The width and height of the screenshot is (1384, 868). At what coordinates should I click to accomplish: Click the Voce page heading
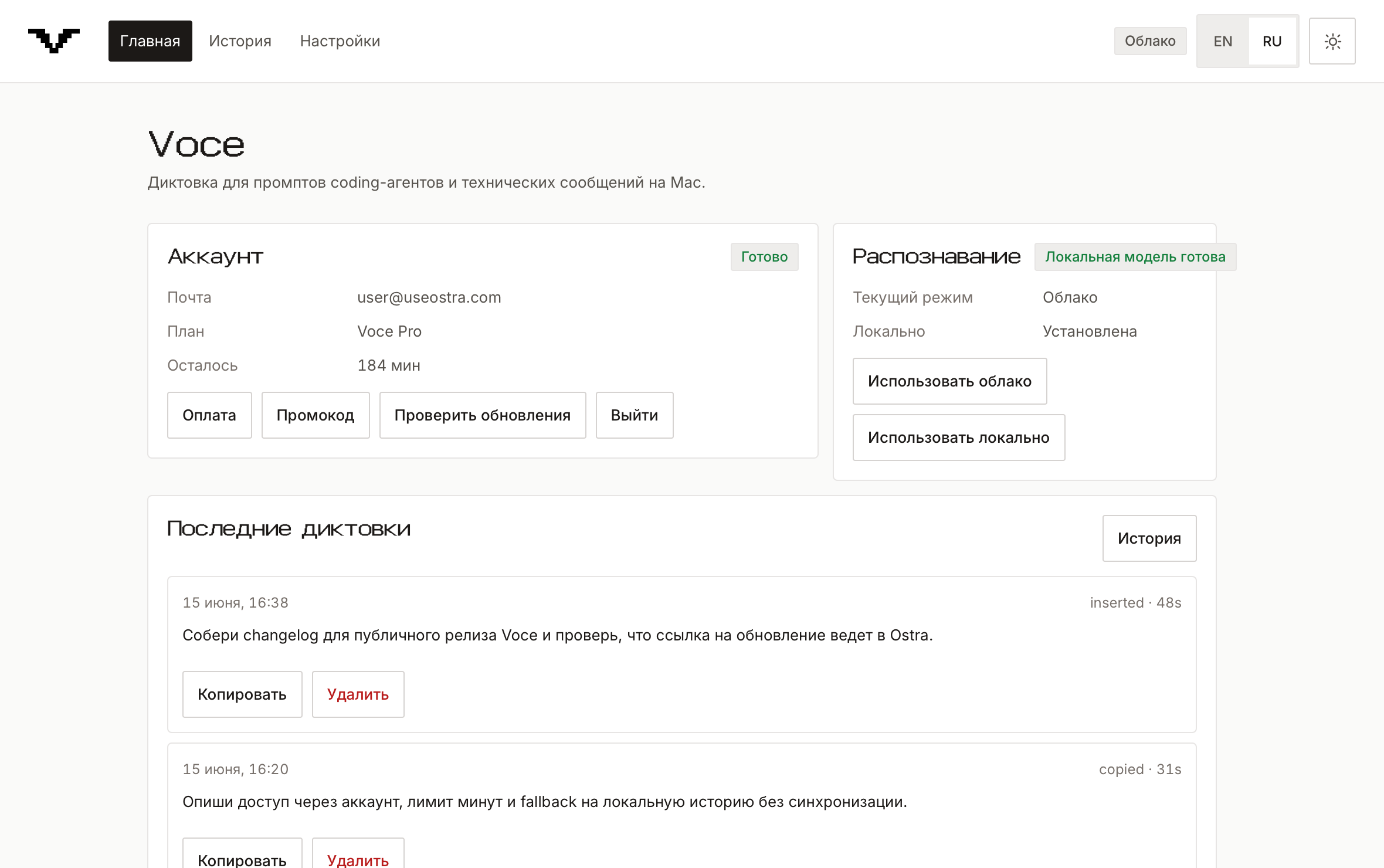point(196,145)
